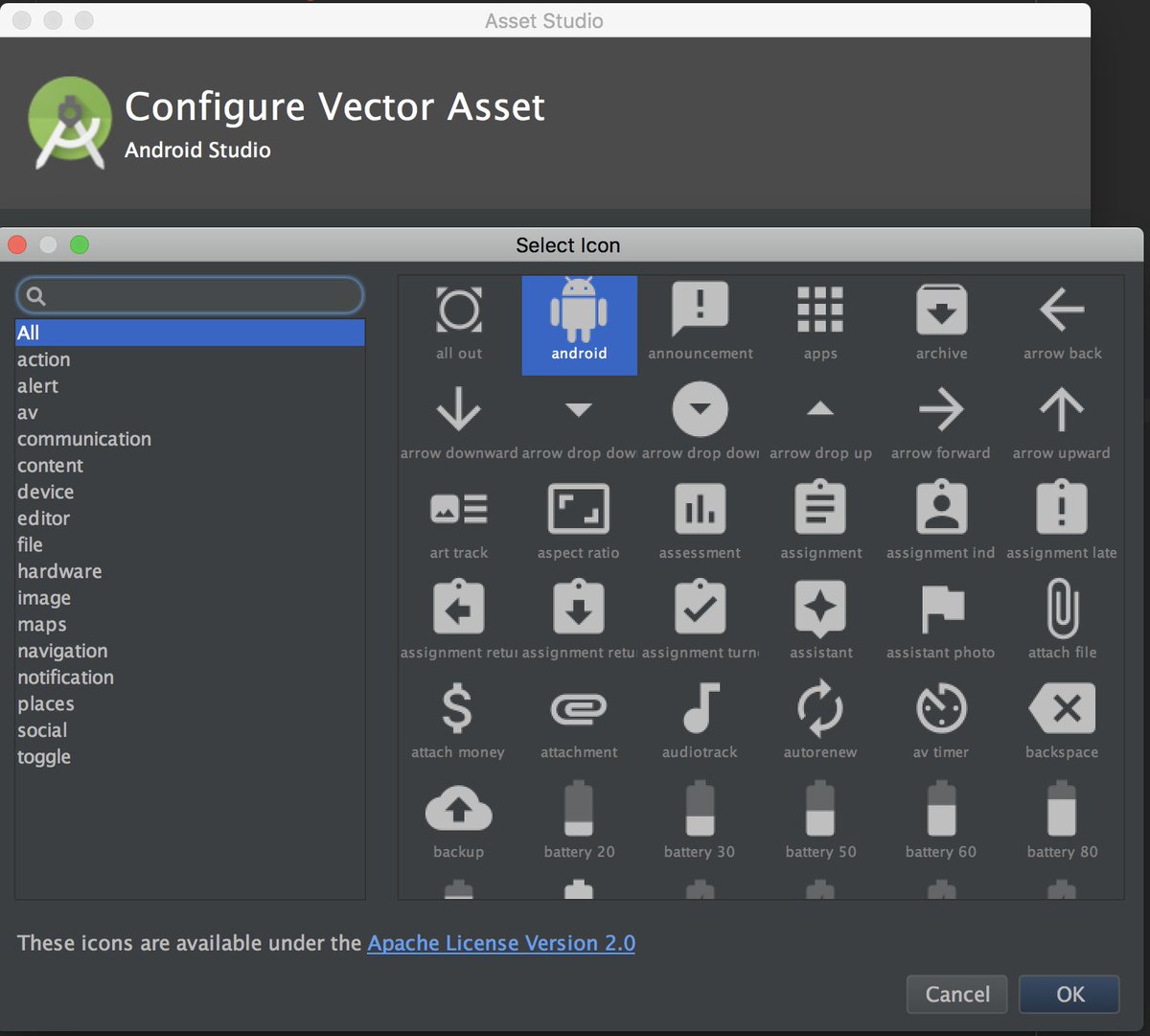Screen dimensions: 1150x1036
Task: Filter by image category
Action: coord(190,598)
